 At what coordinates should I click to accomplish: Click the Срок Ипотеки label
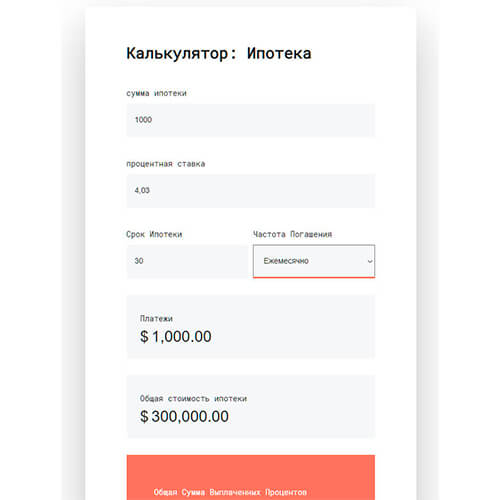pos(154,234)
